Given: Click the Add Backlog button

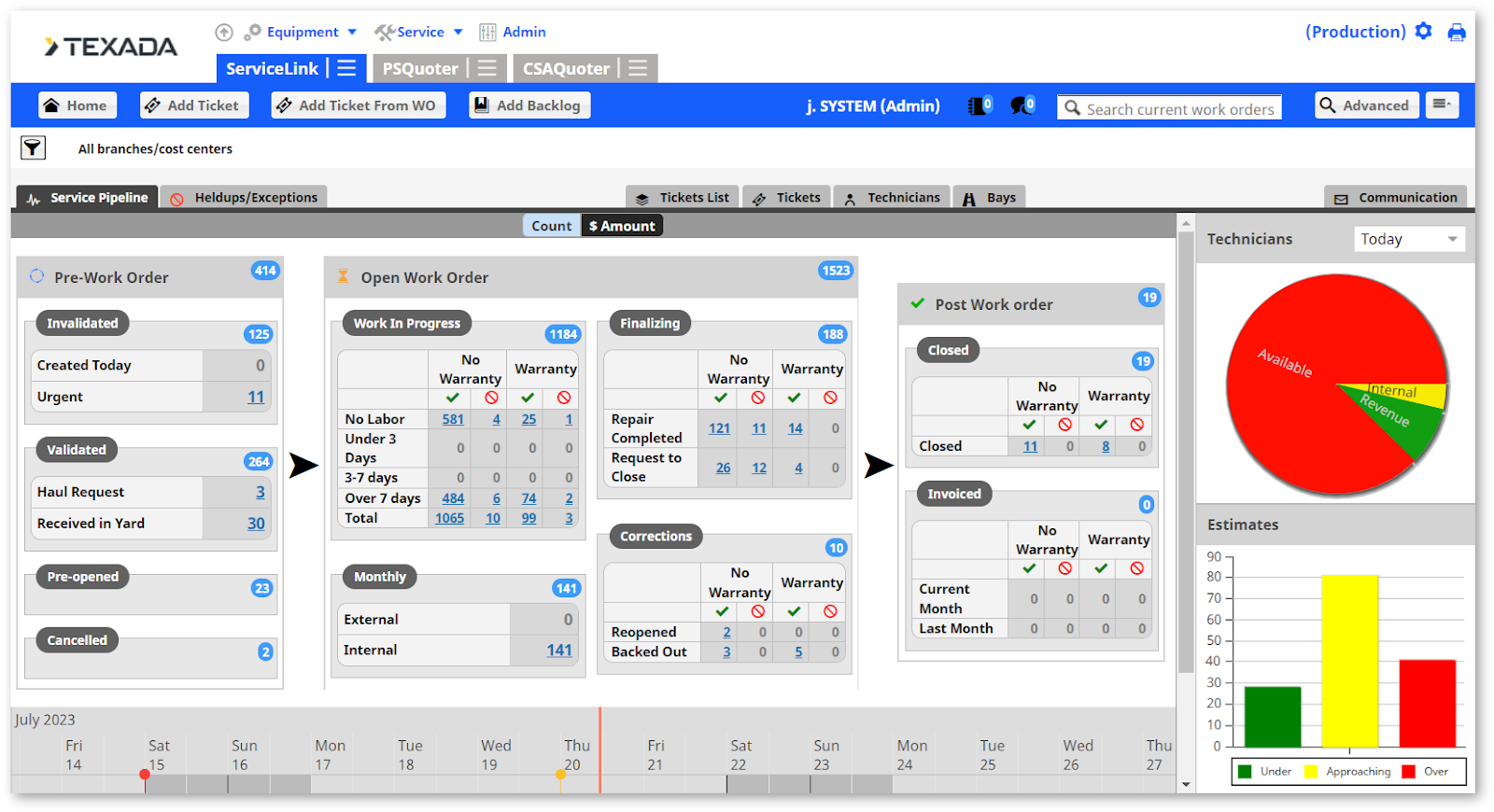Looking at the screenshot, I should (x=529, y=105).
